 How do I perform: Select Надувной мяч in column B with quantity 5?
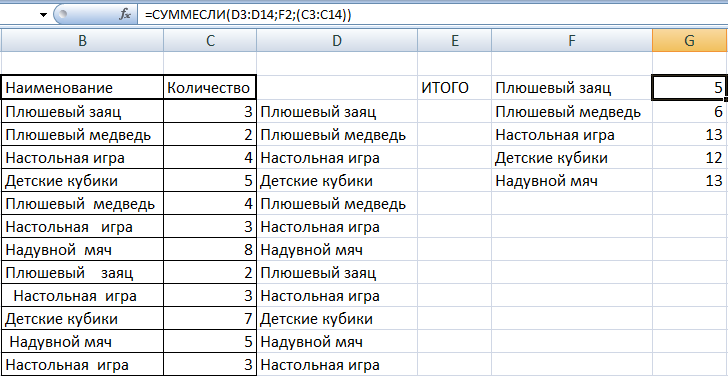pos(82,342)
